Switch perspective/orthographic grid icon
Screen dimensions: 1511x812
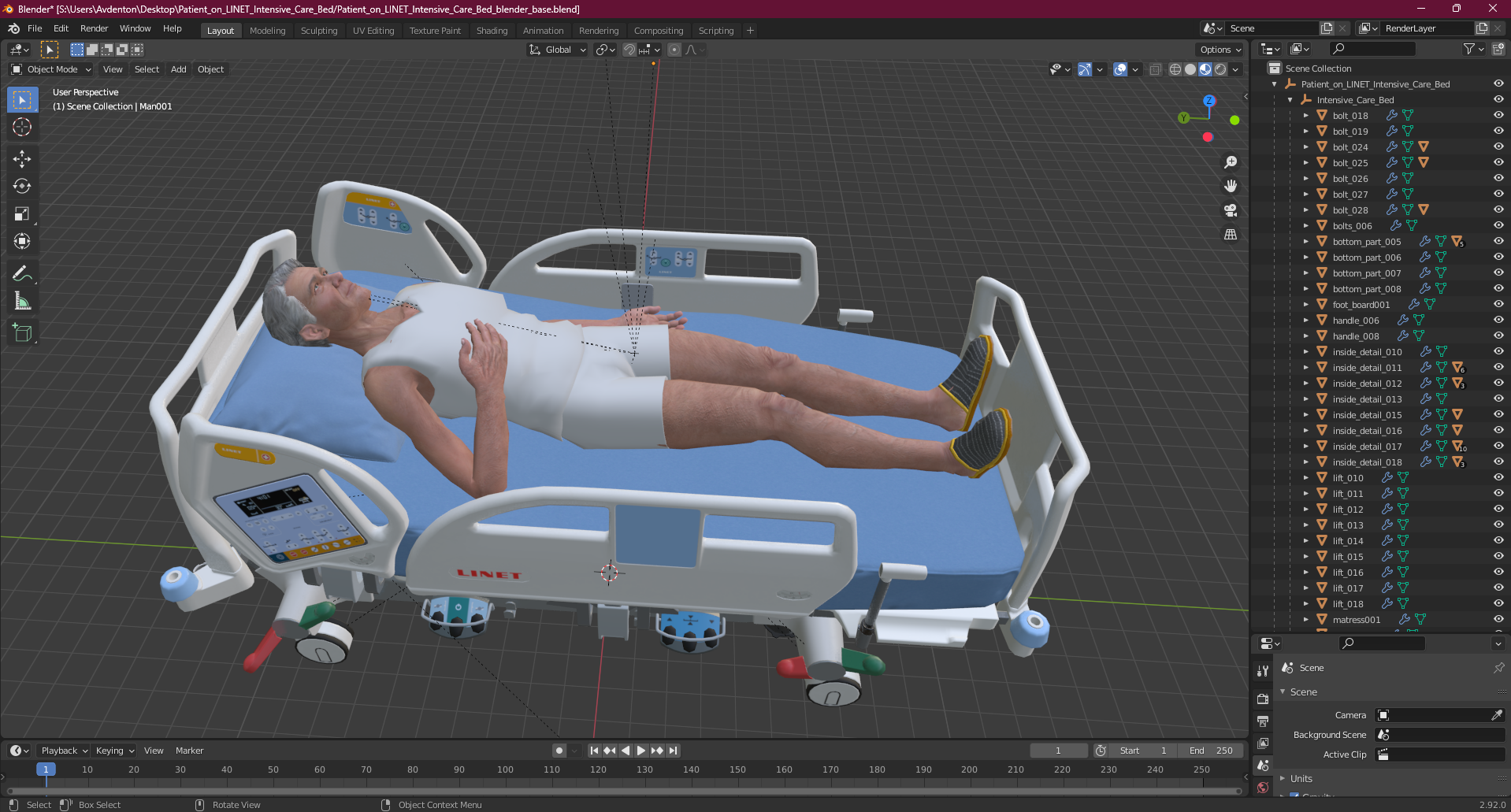click(1231, 235)
